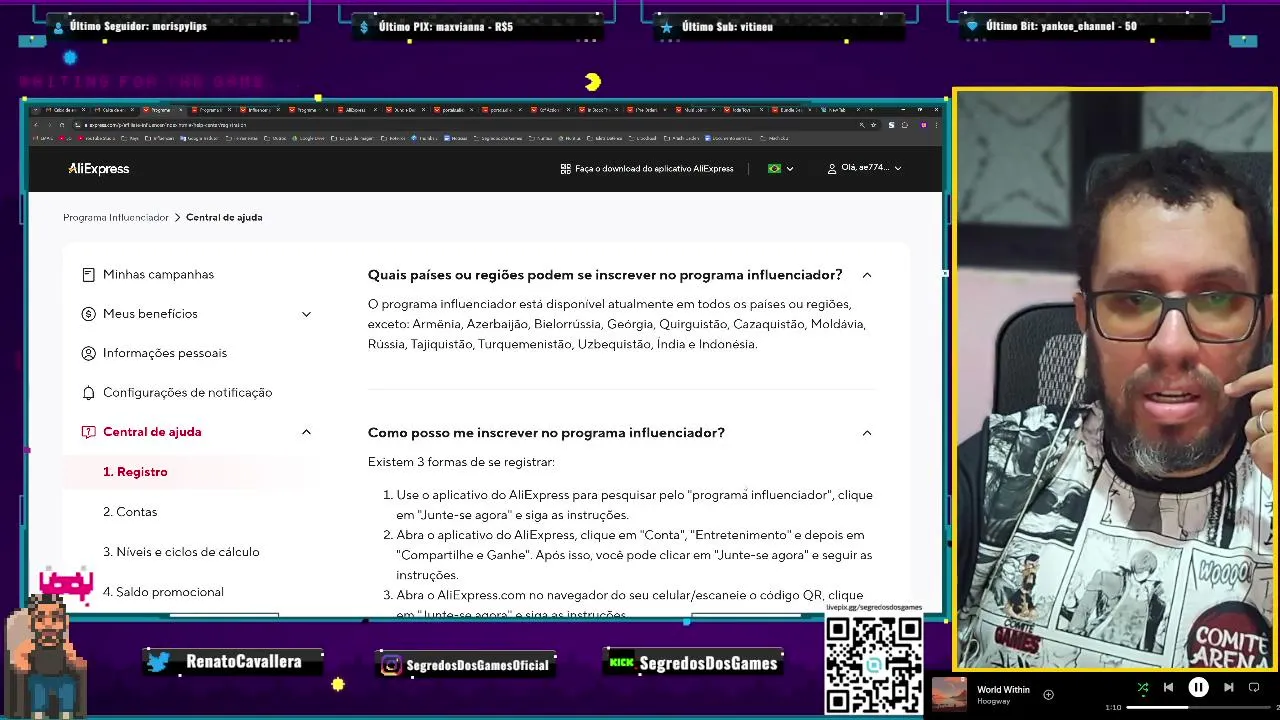Collapse the 'Como posso me inscrever' question chevron

point(867,433)
